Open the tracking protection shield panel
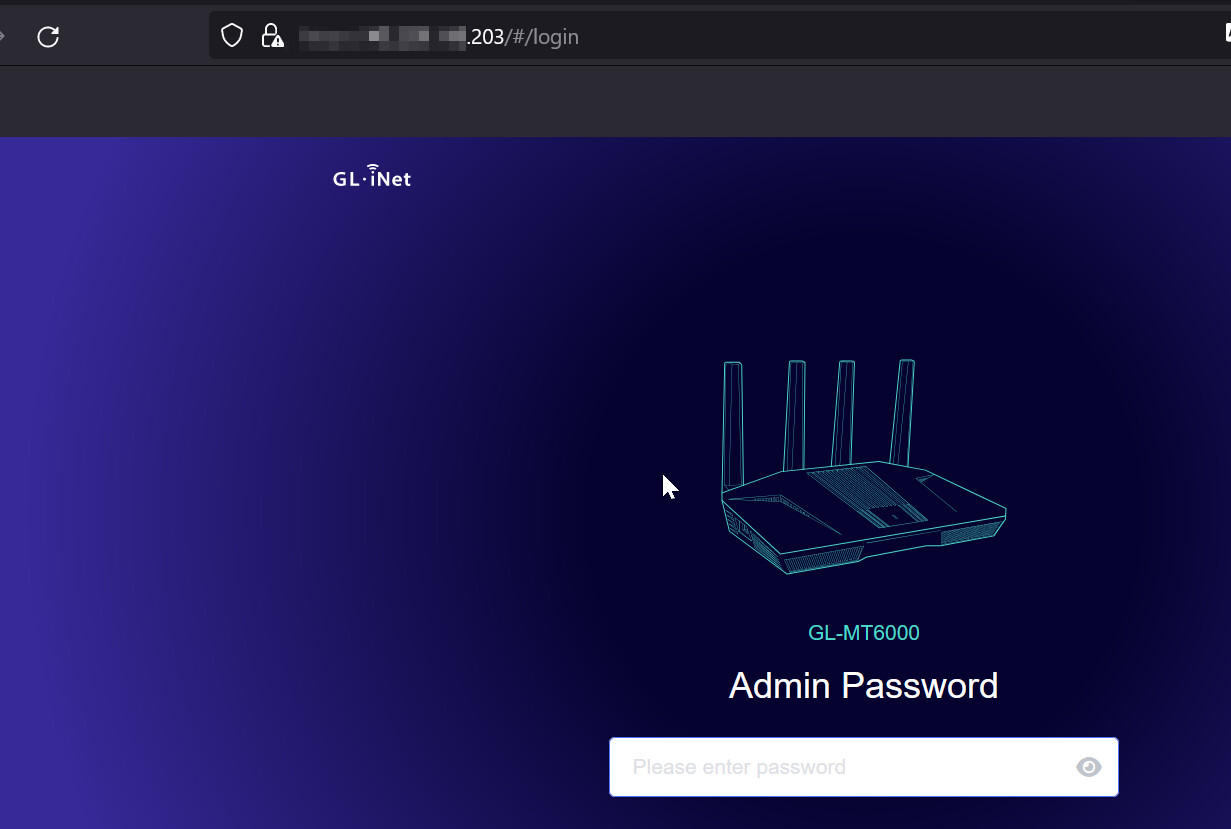1231x829 pixels. click(231, 34)
